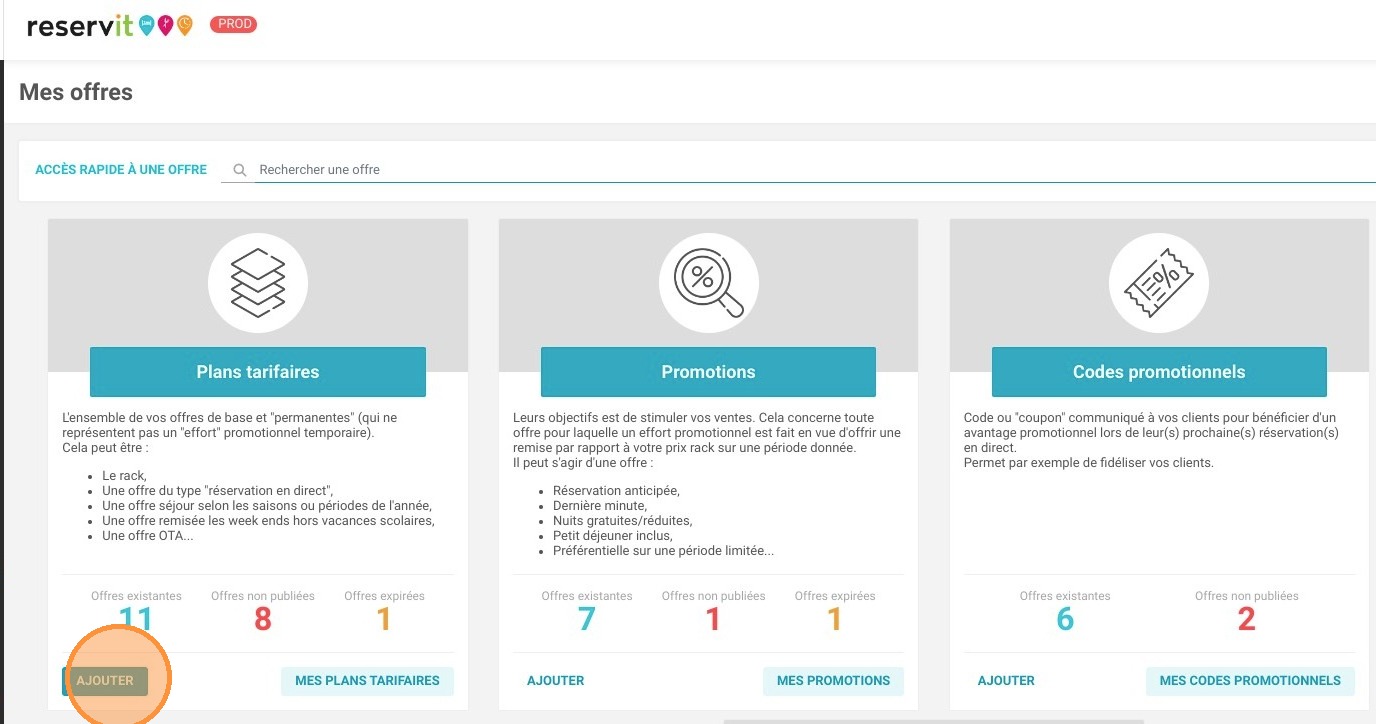Screen dimensions: 1376x724
Task: Focus the Rechercher une offre field
Action: [815, 170]
